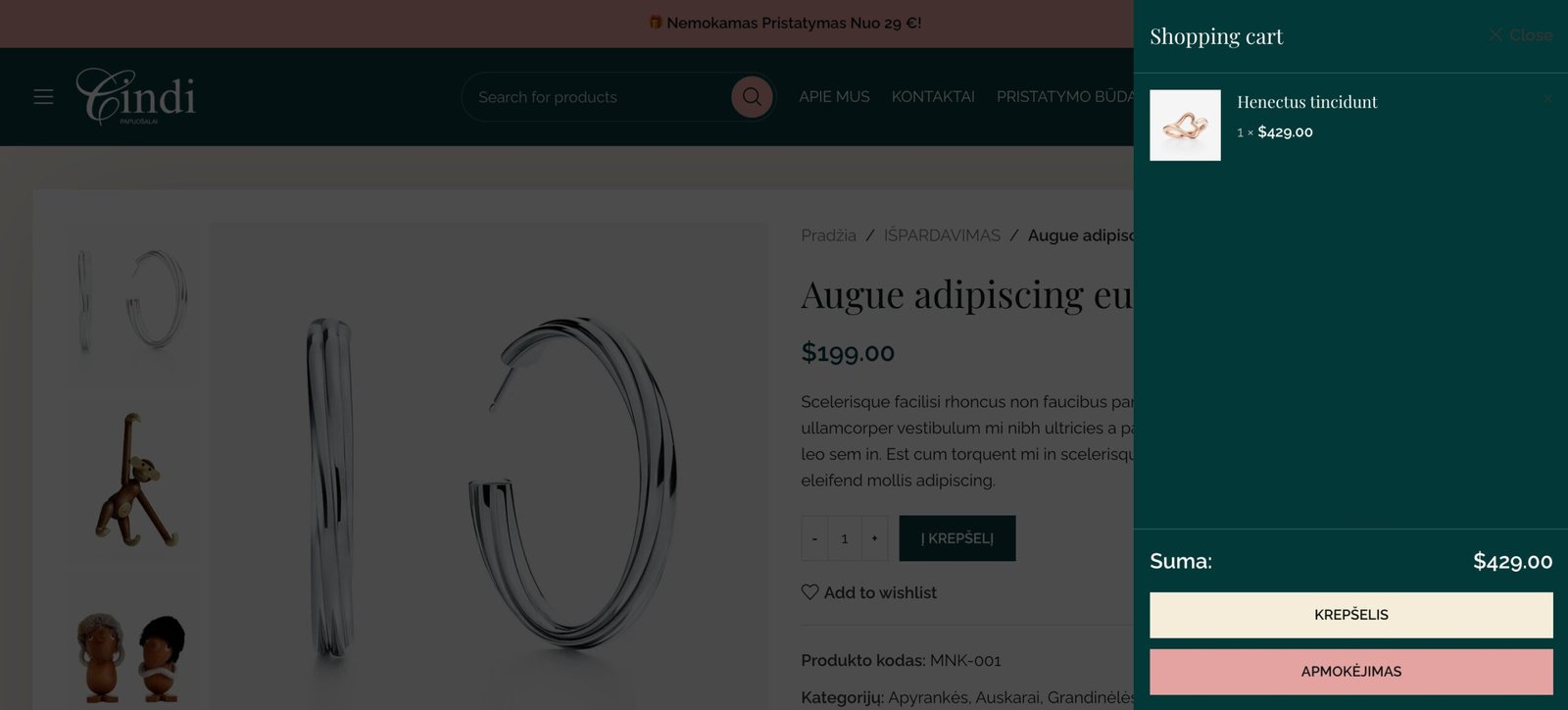Click the KREPŠELIS cart button
Viewport: 1568px width, 710px height.
[1351, 615]
